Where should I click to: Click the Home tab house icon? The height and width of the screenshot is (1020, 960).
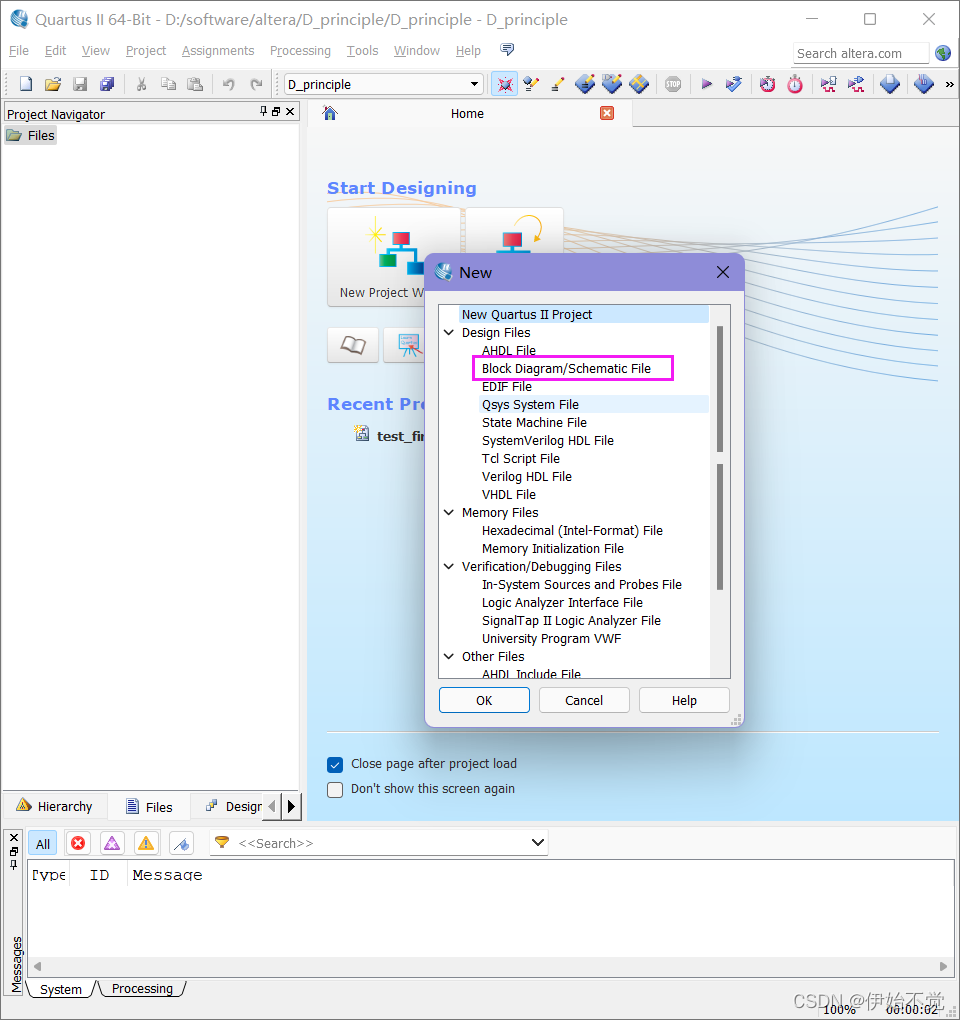click(330, 113)
